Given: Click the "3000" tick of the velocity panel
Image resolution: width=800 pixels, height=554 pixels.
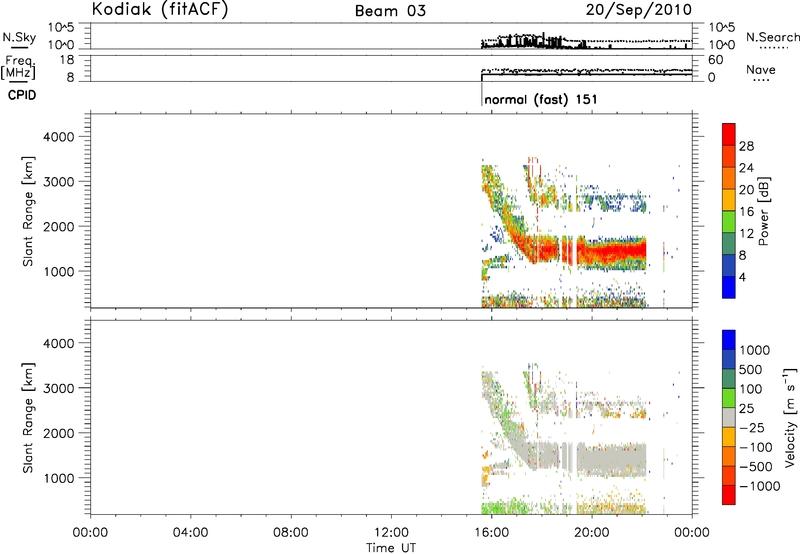Looking at the screenshot, I should (59, 388).
